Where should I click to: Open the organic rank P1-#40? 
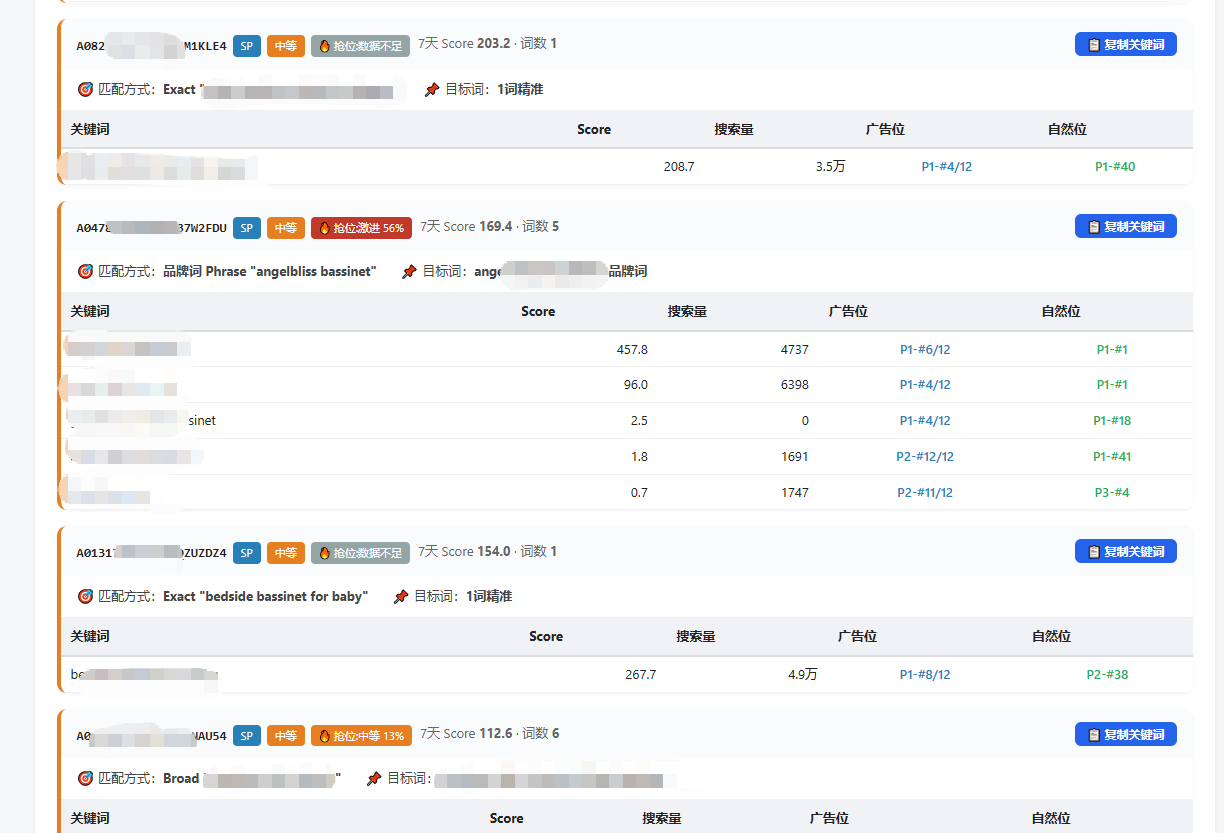pyautogui.click(x=1115, y=167)
